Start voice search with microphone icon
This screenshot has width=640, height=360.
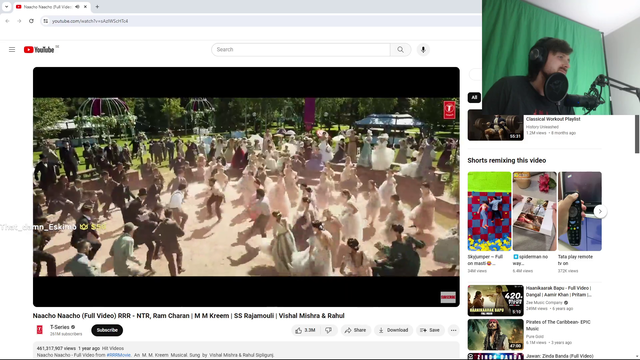(x=423, y=49)
